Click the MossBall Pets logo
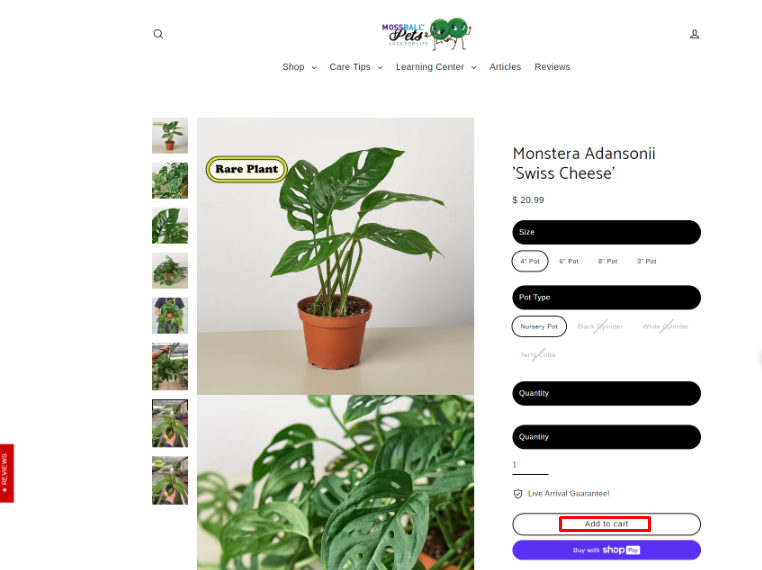 click(x=426, y=34)
